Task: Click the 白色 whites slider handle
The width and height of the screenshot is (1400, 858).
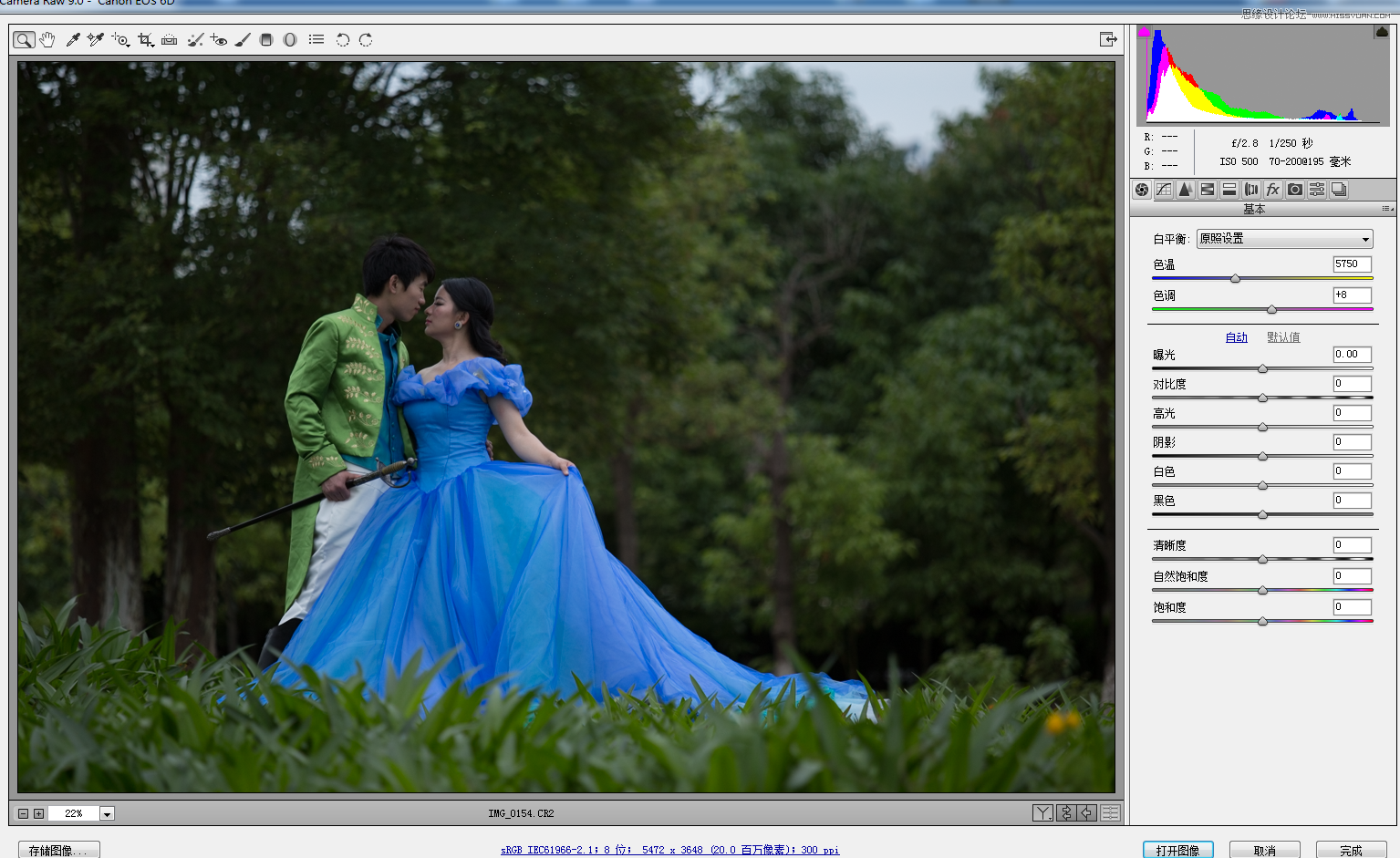Action: pos(1262,485)
